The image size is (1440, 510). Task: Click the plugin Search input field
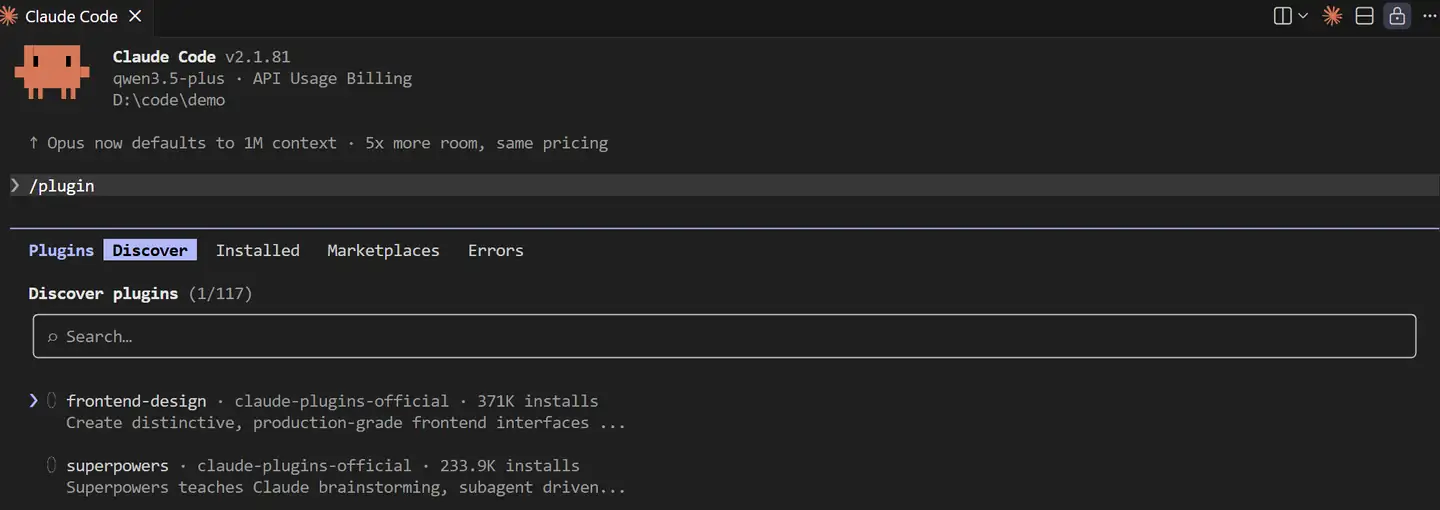724,336
